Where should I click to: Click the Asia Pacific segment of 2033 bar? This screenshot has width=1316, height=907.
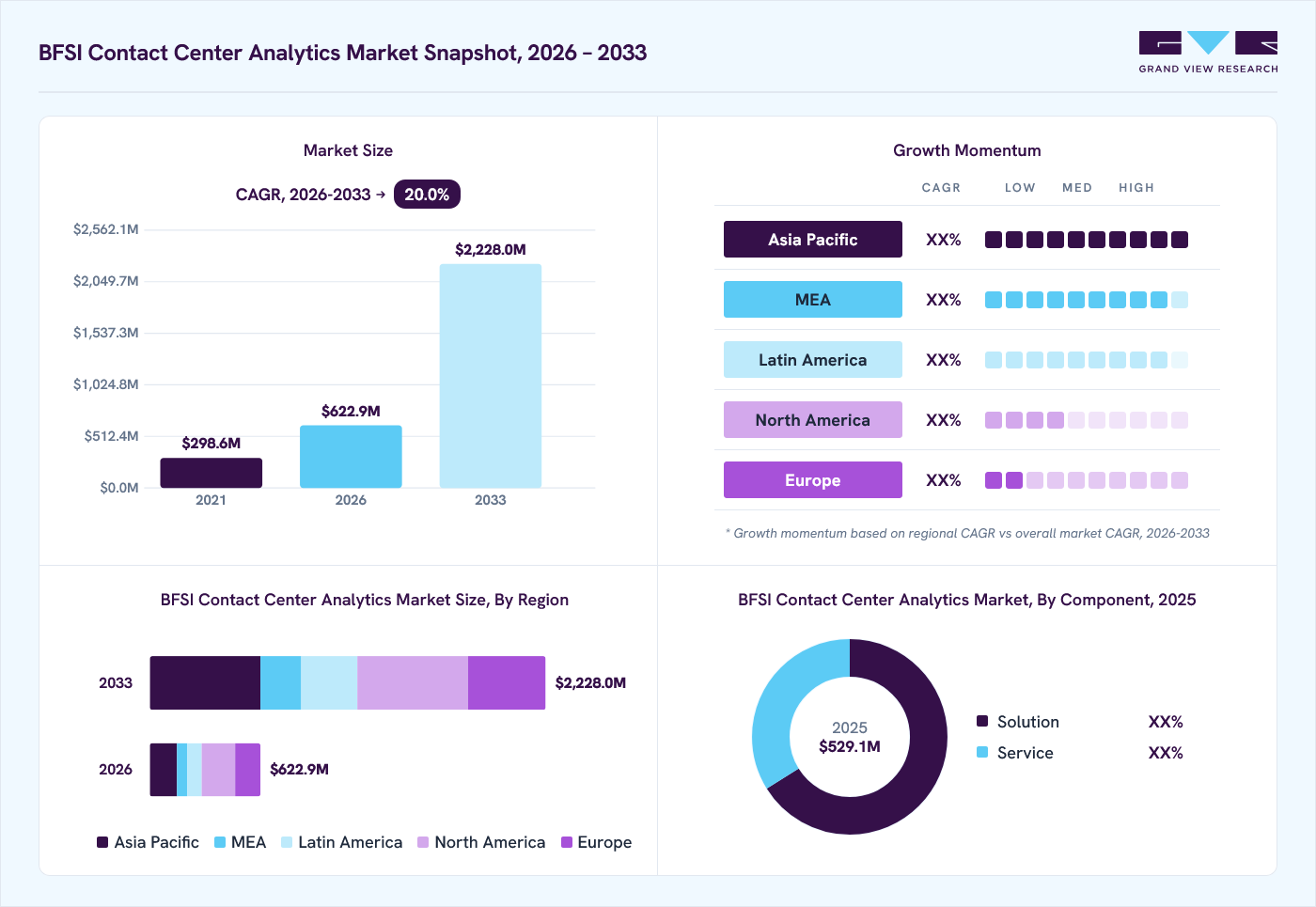[205, 682]
